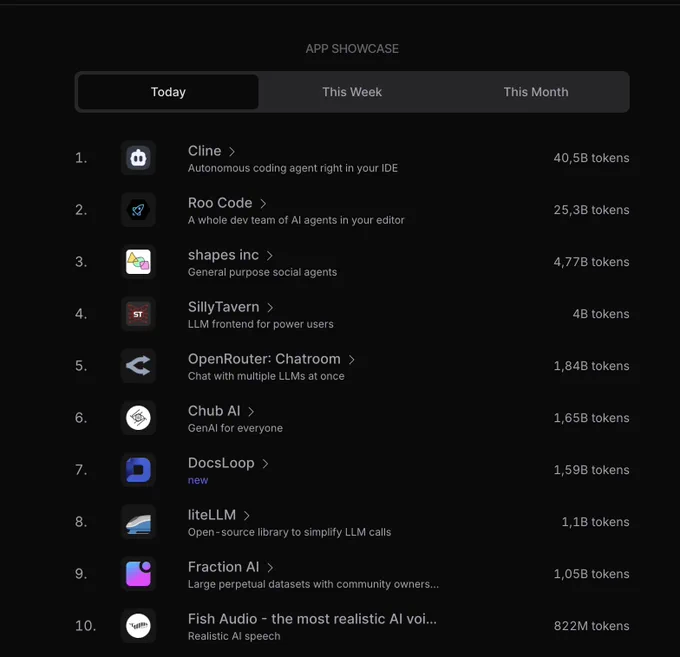Image resolution: width=680 pixels, height=657 pixels.
Task: Open the chevron next to Fraction AI
Action: (x=270, y=568)
